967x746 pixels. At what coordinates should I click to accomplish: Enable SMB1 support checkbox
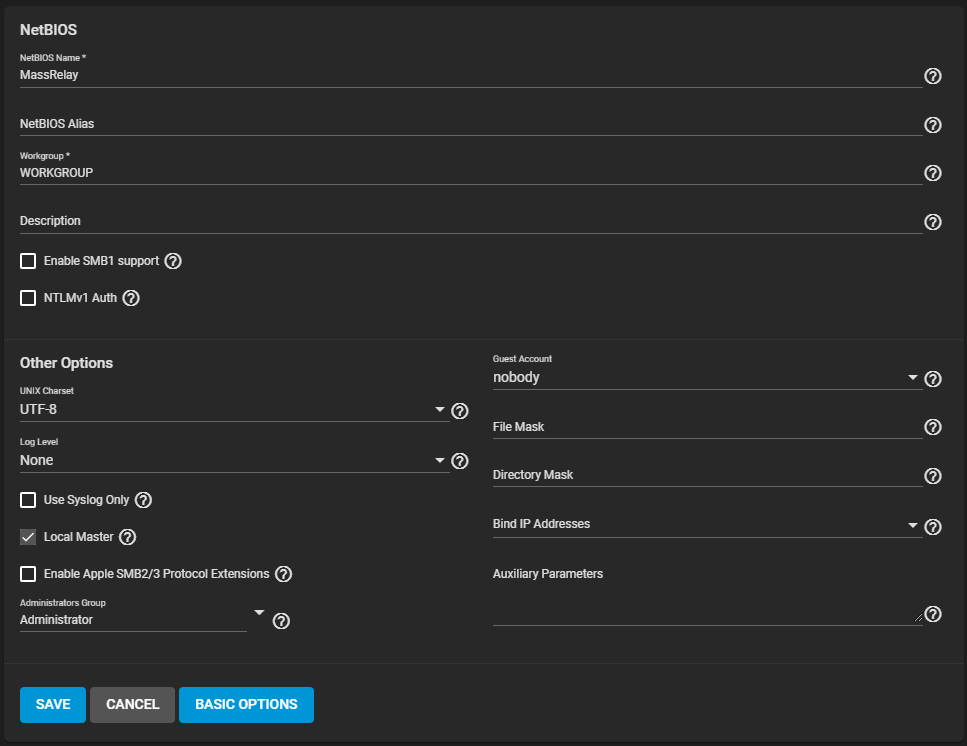click(x=28, y=261)
